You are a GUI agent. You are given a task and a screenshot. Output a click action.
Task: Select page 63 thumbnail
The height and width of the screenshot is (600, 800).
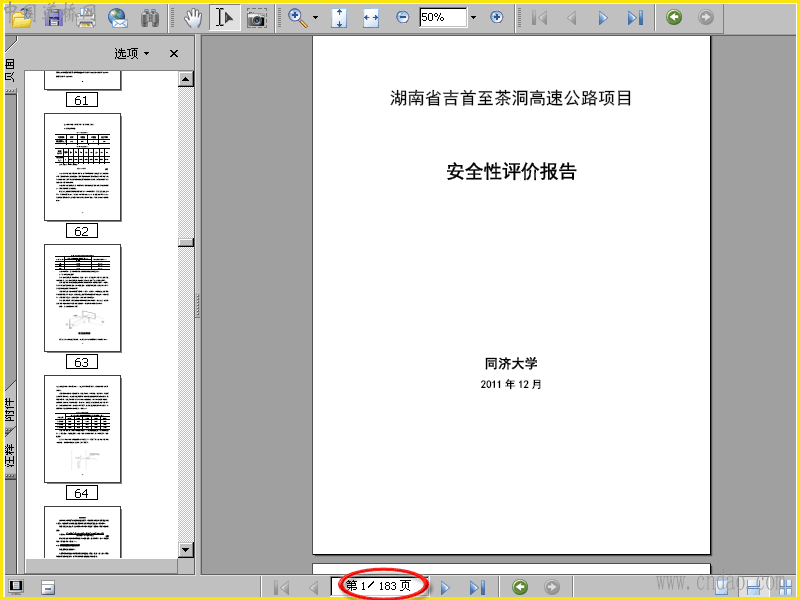(83, 298)
